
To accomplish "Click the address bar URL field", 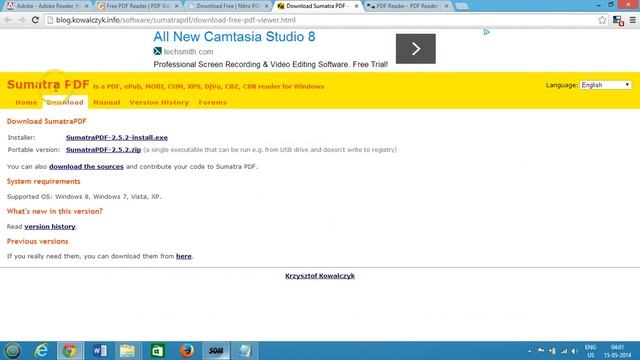I will pyautogui.click(x=320, y=20).
